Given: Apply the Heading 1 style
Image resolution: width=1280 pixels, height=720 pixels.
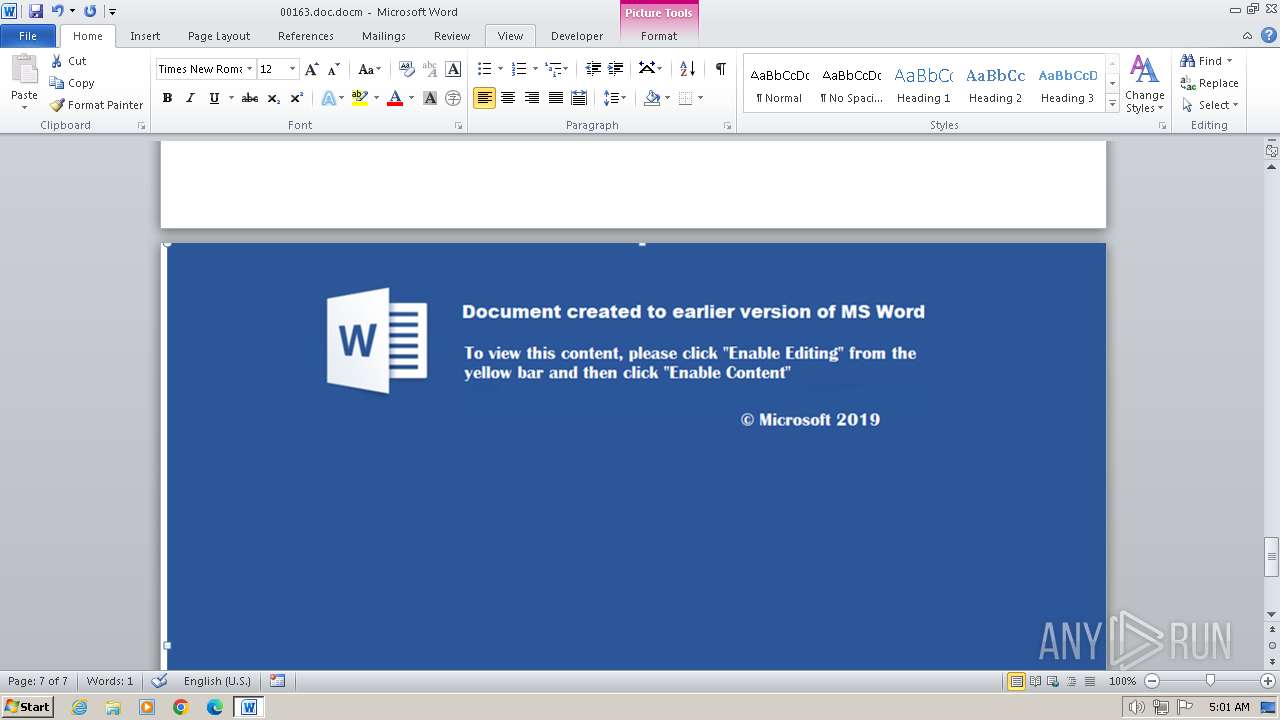Looking at the screenshot, I should 923,84.
